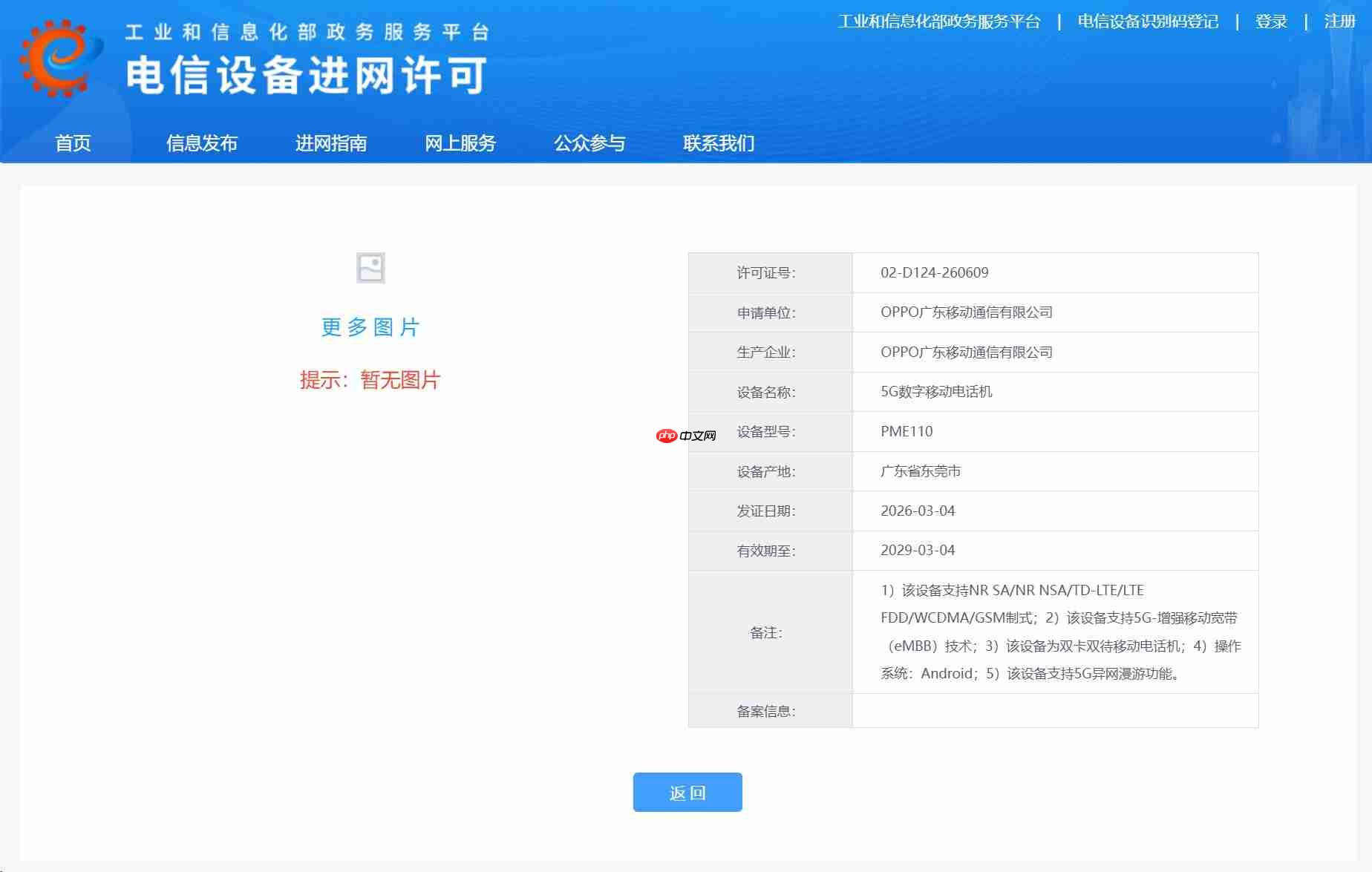
Task: Select the model value PME110
Action: click(x=906, y=432)
